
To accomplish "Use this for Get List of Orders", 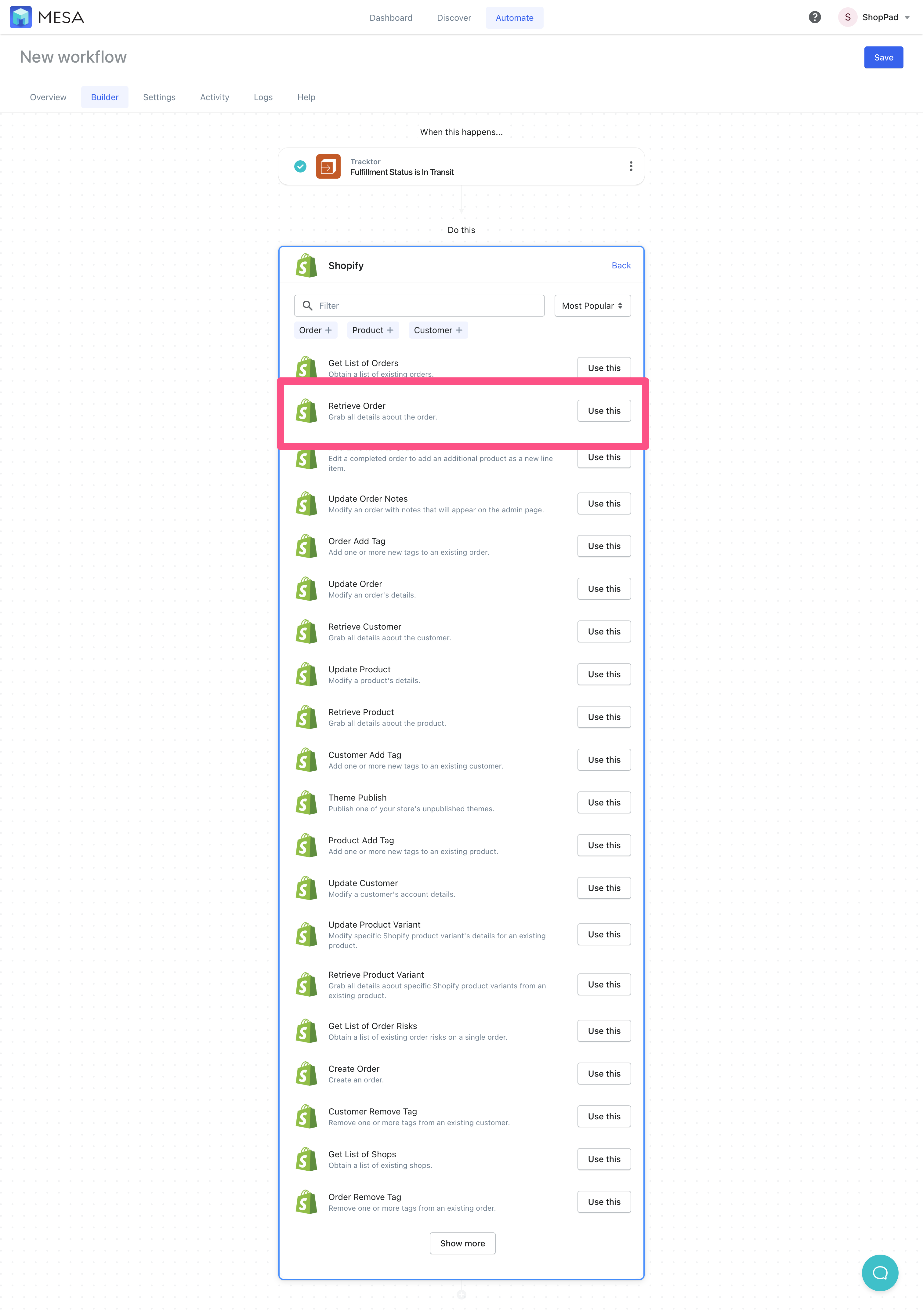I will [x=604, y=368].
